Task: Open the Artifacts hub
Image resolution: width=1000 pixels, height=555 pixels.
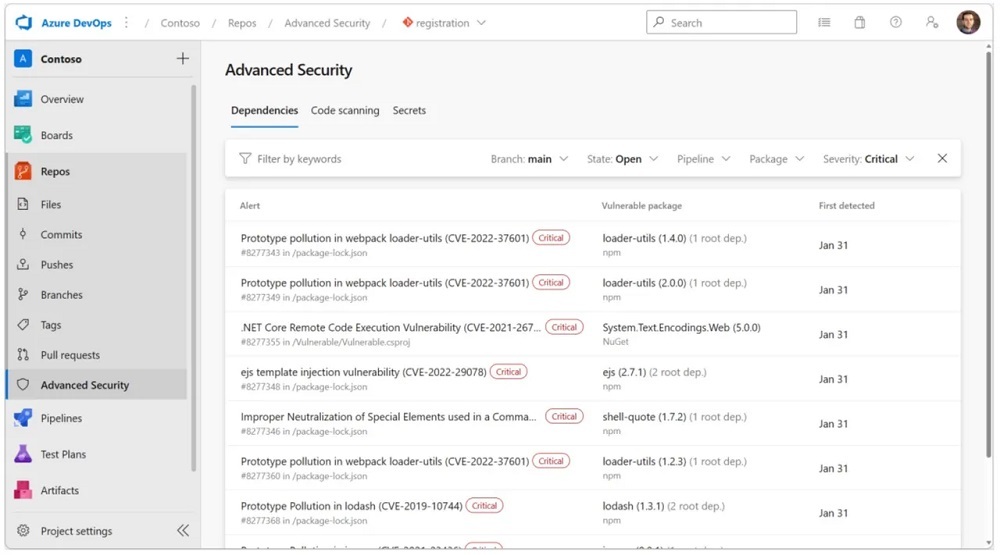Action: 59,490
